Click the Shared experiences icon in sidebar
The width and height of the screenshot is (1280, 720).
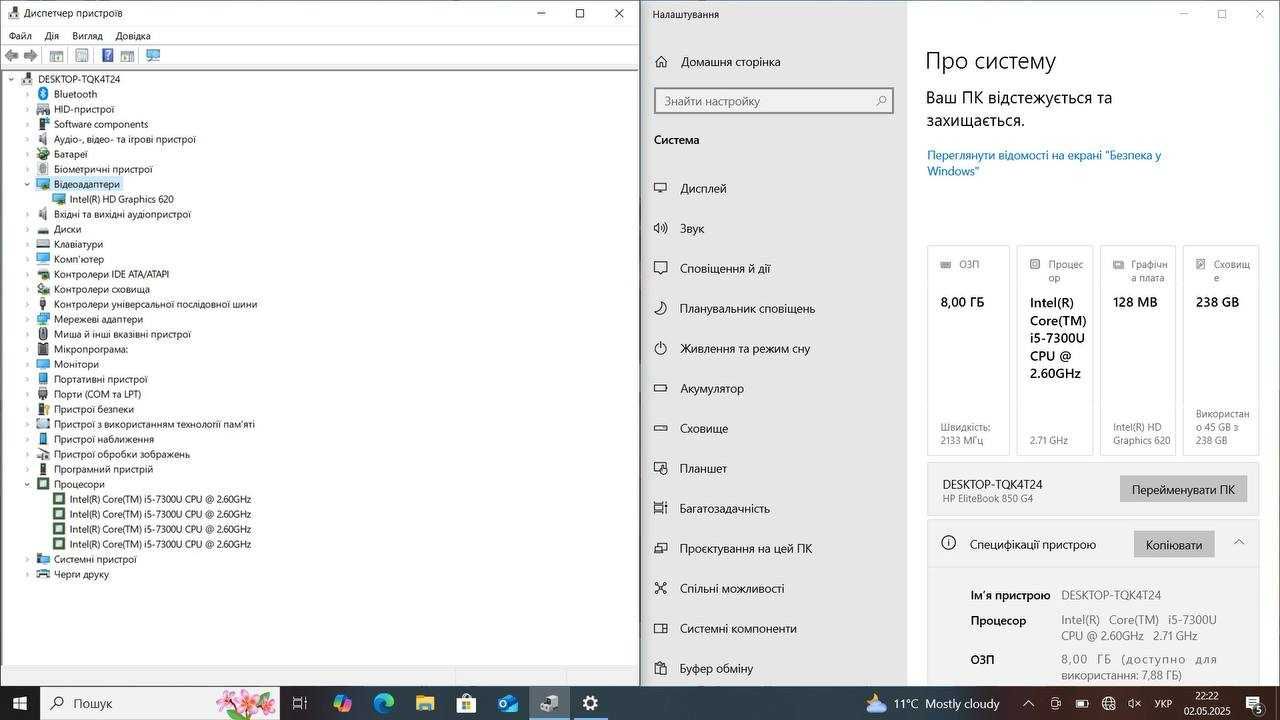point(660,588)
